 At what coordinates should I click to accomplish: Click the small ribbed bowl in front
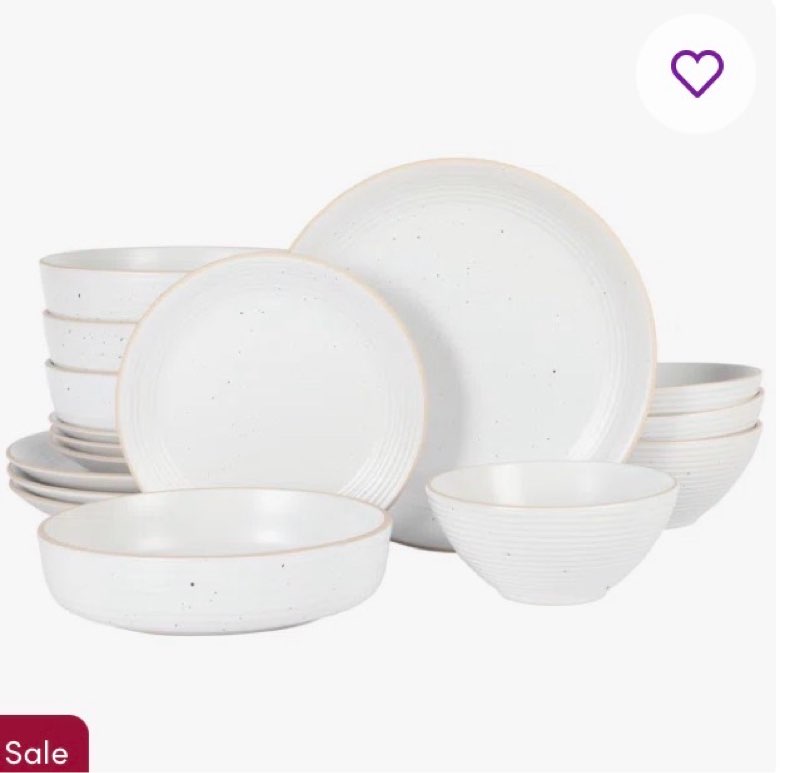552,533
